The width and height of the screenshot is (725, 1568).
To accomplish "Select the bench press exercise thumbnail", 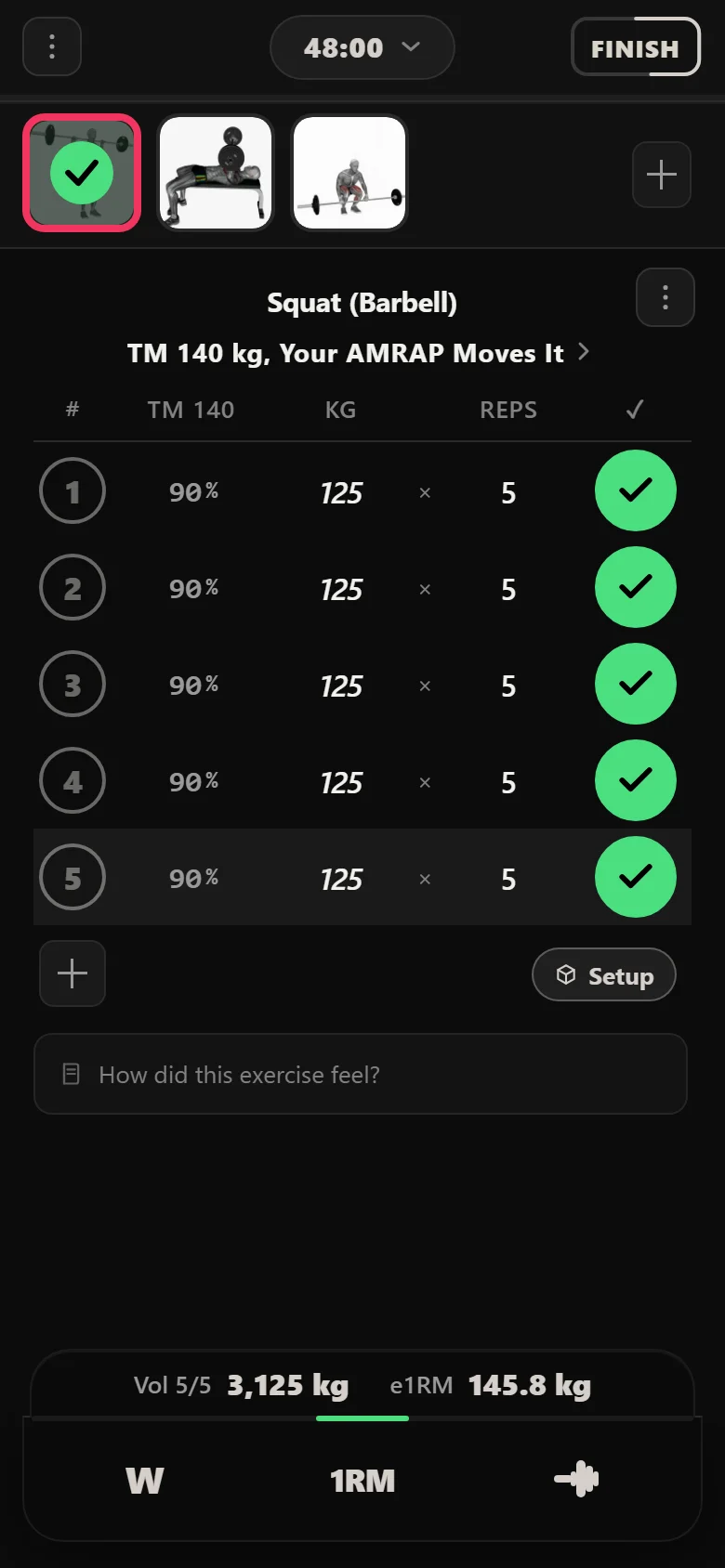I will point(216,173).
